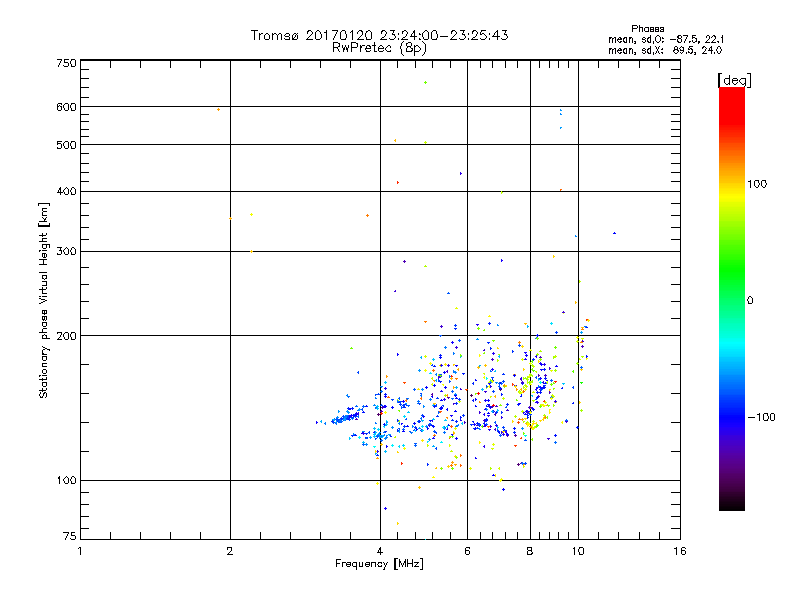Click the 'Frequency [MHz]' axis label
The height and width of the screenshot is (600, 800).
tap(379, 564)
